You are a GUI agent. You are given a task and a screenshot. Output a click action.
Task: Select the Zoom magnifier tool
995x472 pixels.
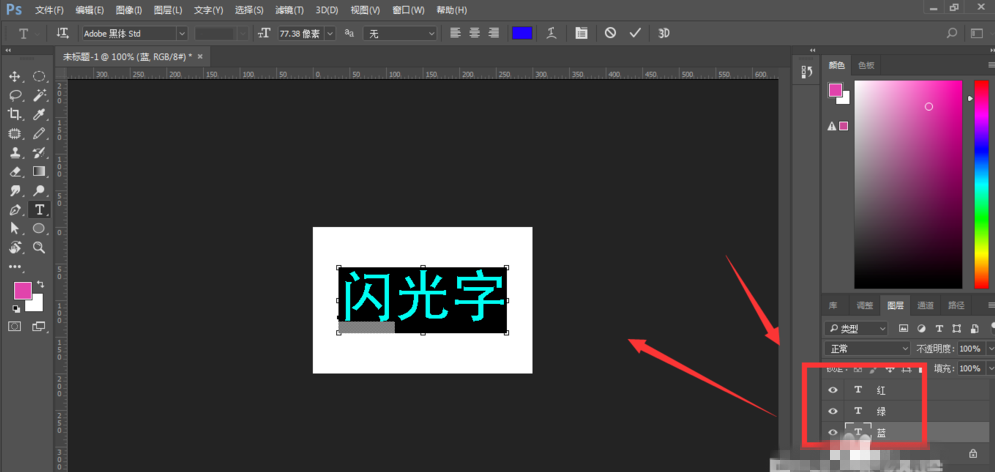pyautogui.click(x=39, y=247)
